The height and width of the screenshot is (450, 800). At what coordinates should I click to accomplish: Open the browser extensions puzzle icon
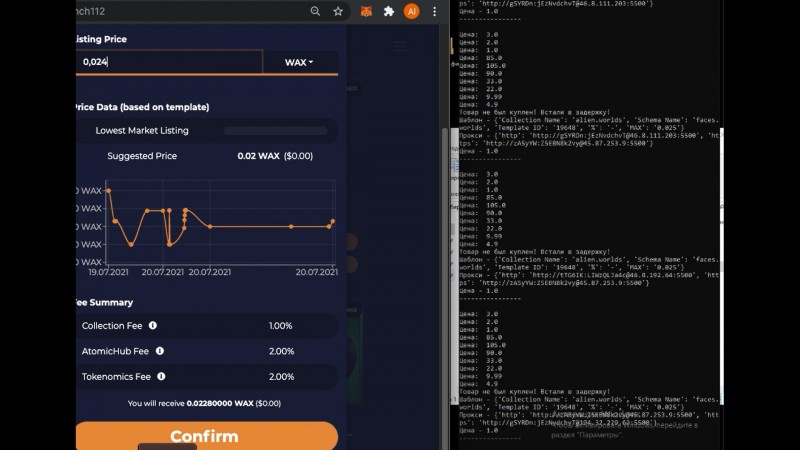point(389,11)
